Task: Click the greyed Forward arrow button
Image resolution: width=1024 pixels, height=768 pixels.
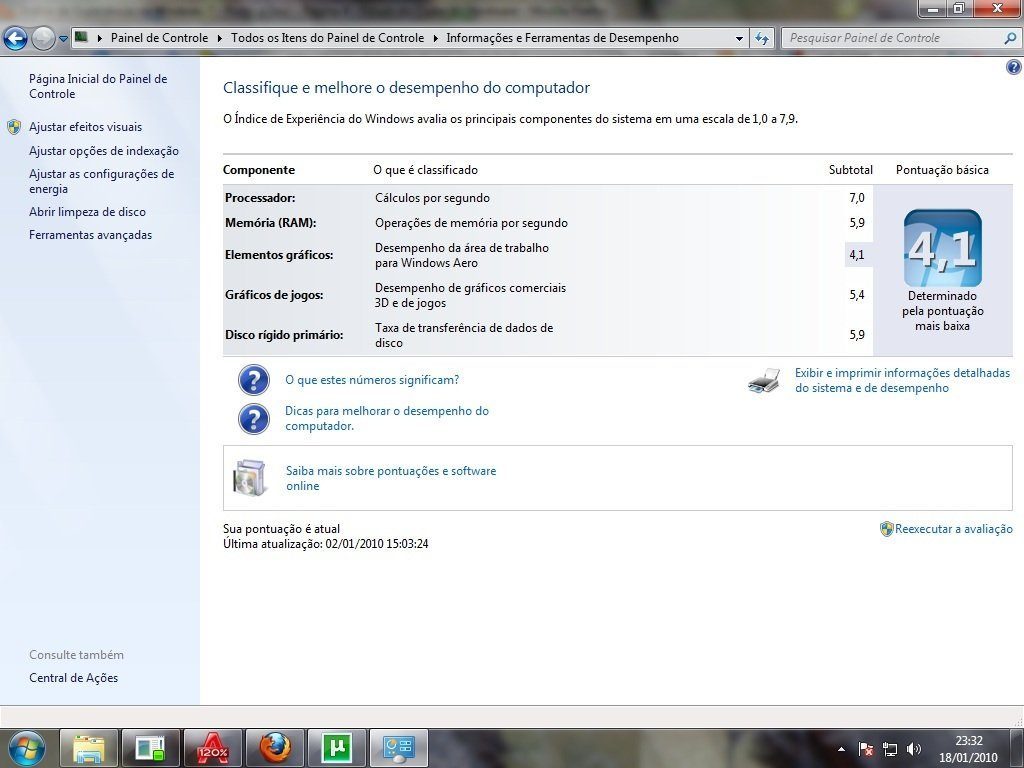Action: pos(43,39)
